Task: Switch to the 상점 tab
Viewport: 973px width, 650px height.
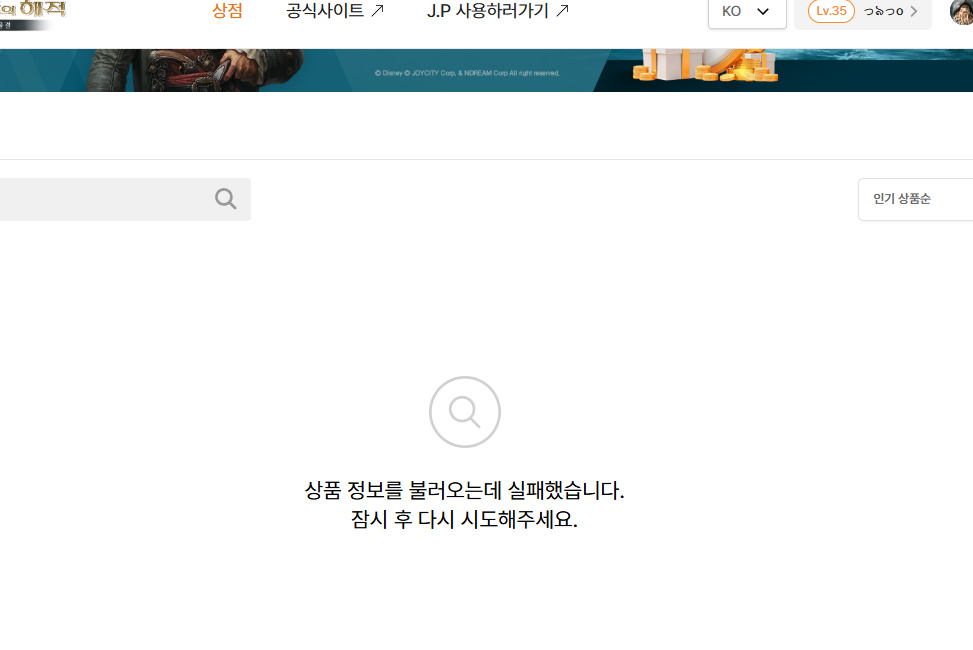Action: [x=227, y=11]
